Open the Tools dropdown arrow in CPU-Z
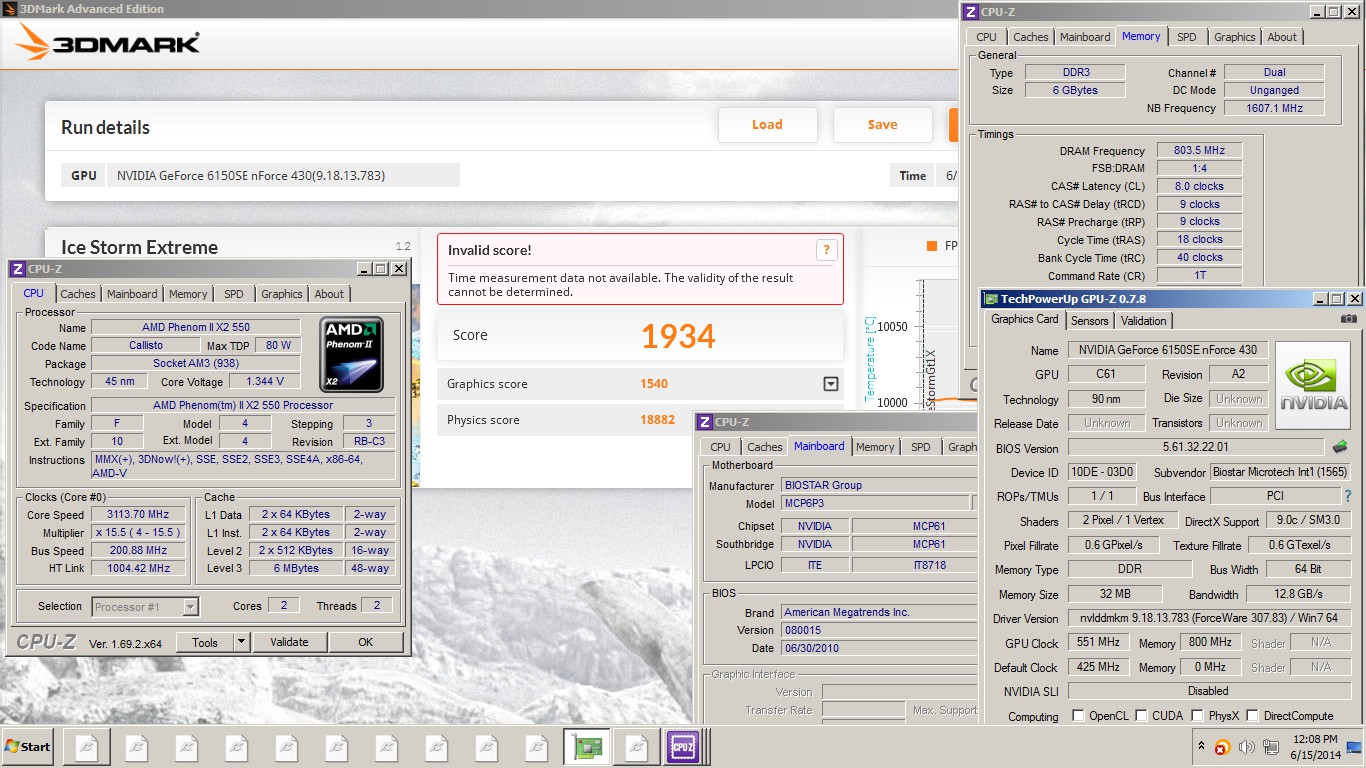 click(x=241, y=643)
